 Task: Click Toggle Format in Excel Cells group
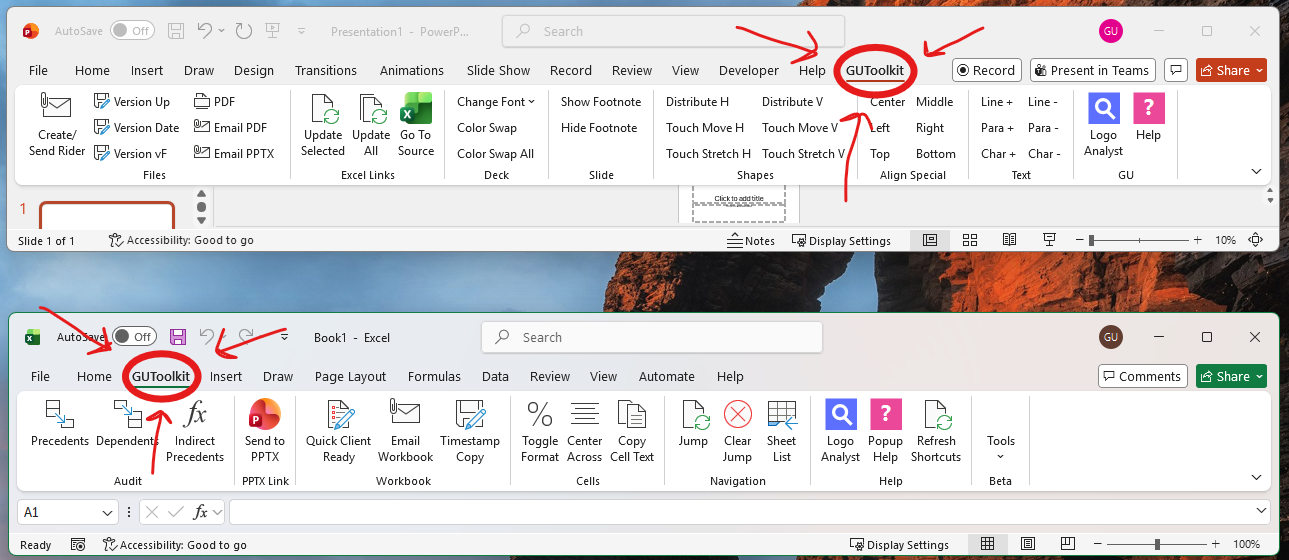(x=540, y=431)
